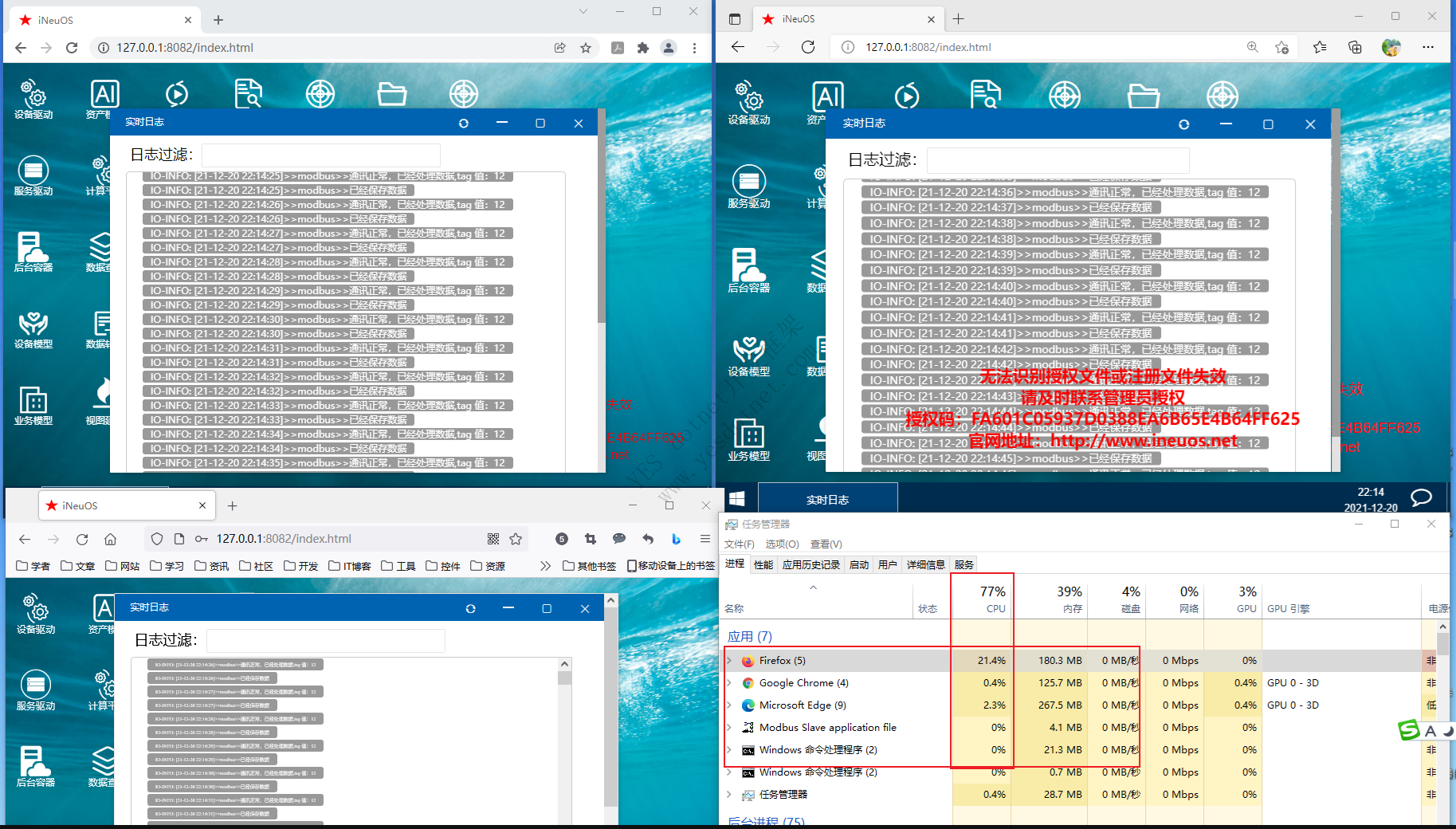Open Chrome three-dot menu
1456x829 pixels.
click(695, 48)
